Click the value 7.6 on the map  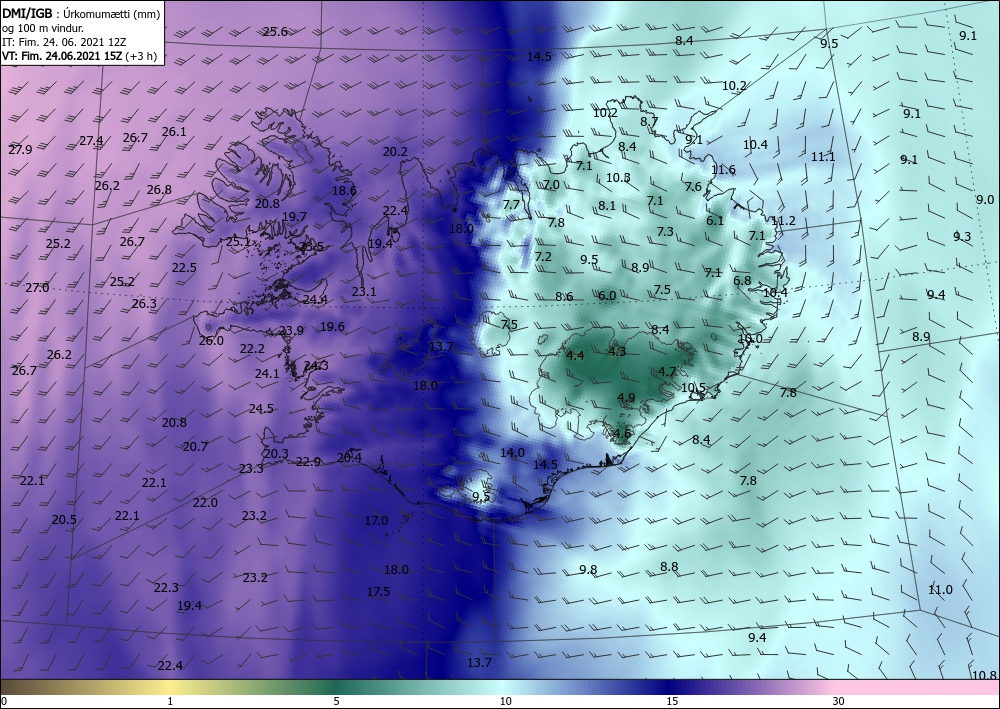point(693,186)
